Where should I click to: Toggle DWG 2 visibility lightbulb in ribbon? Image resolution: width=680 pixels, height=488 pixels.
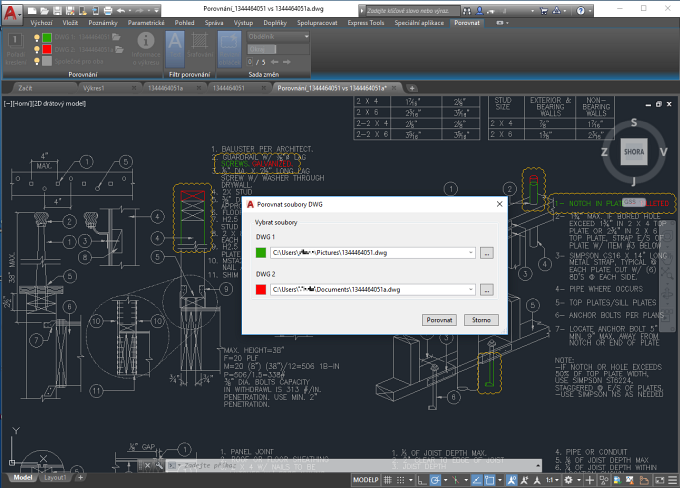coord(37,49)
